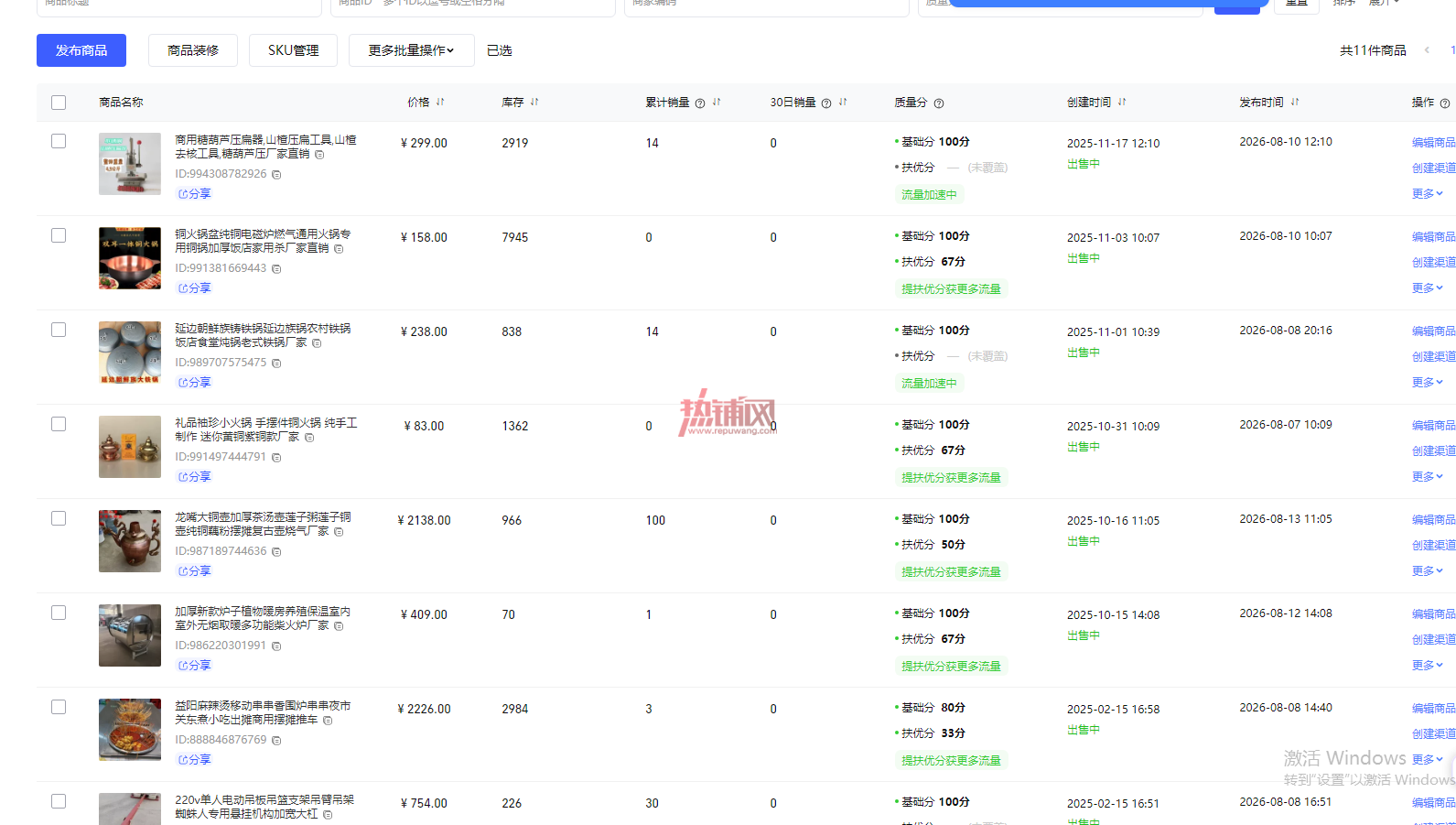Click help icon next to 累计销量
The image size is (1456, 825).
tap(700, 103)
